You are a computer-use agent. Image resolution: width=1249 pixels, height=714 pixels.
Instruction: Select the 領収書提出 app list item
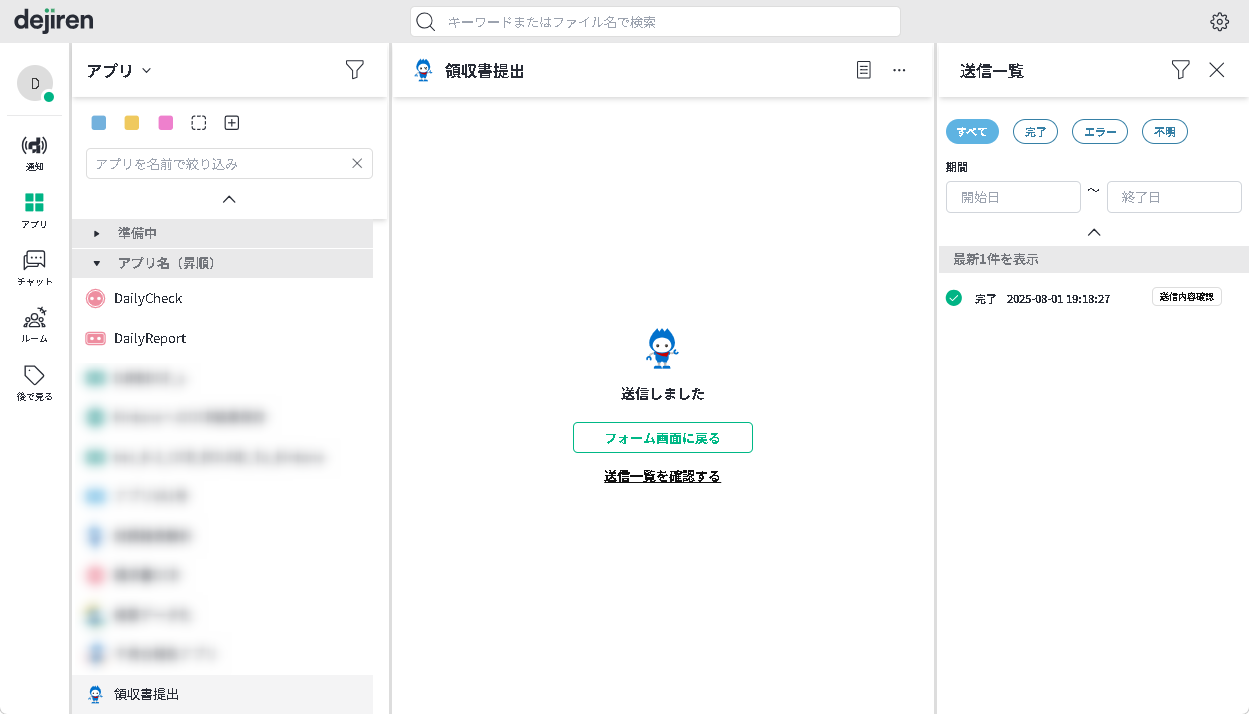coord(147,694)
